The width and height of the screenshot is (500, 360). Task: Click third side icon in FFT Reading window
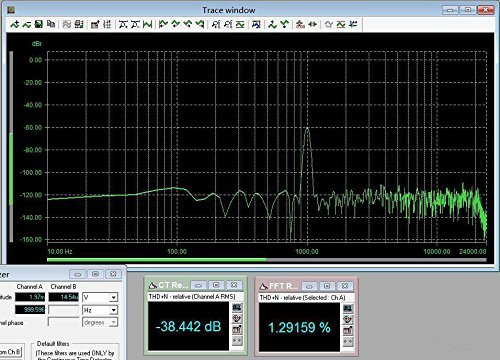348,330
